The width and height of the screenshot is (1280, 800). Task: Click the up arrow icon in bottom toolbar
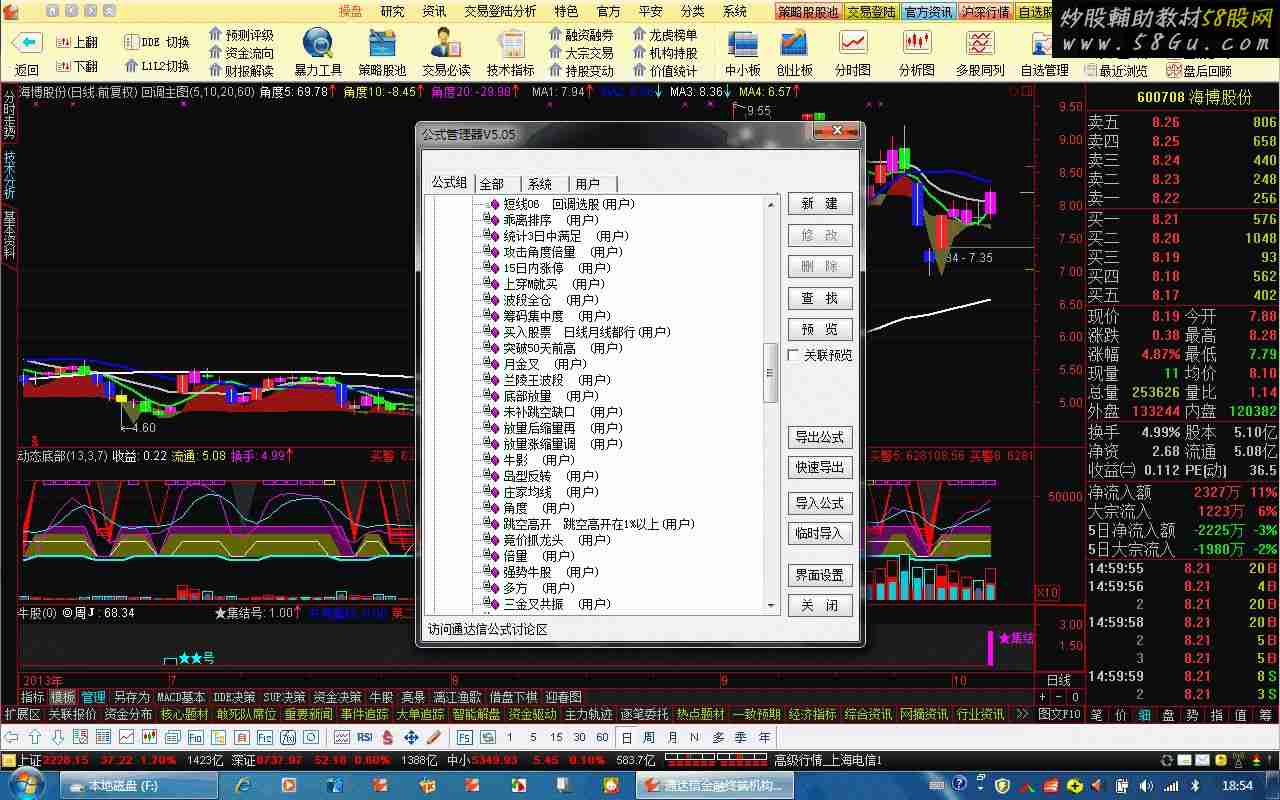point(35,737)
